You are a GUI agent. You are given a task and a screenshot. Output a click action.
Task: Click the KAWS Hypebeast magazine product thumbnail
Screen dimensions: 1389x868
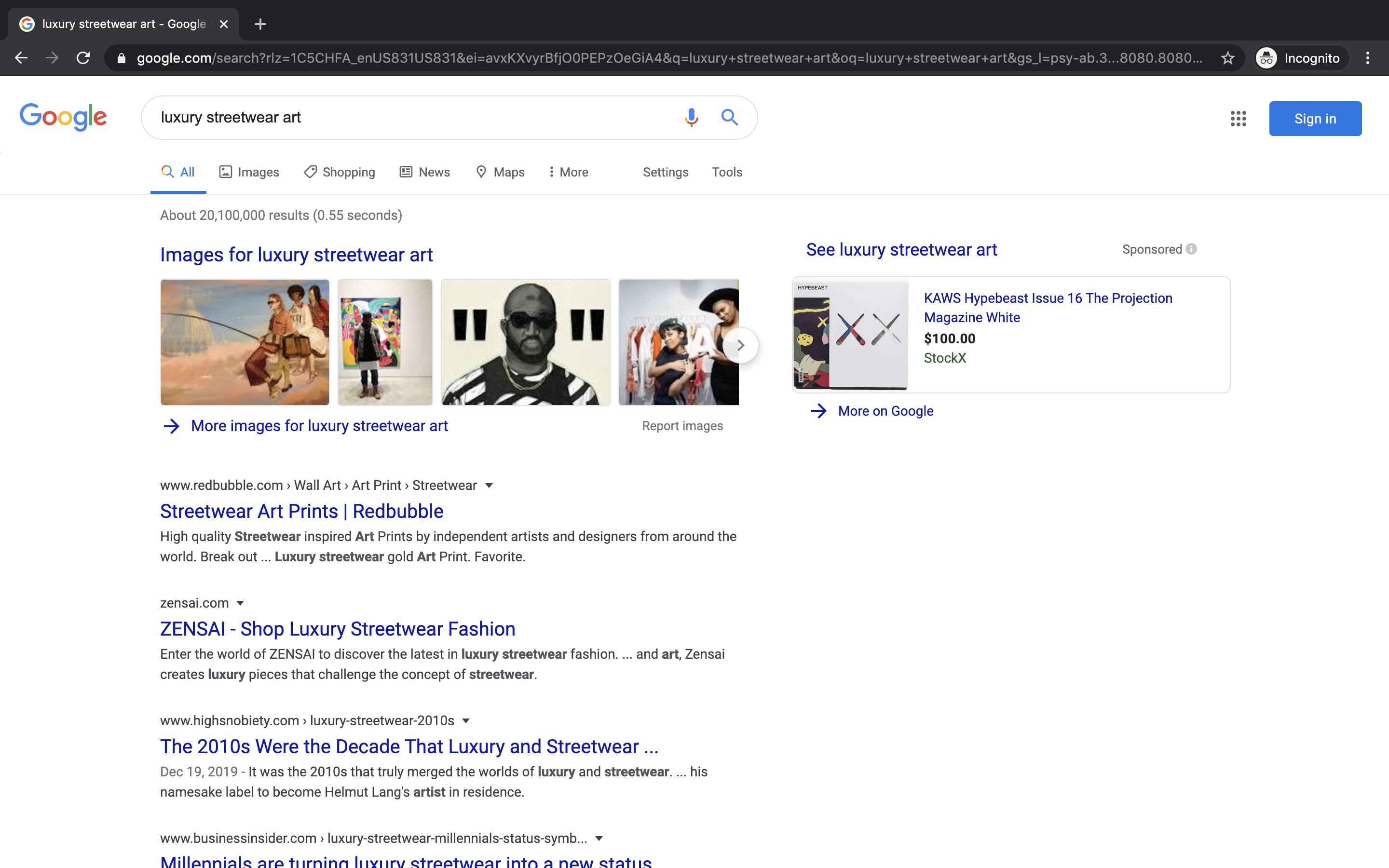coord(850,335)
